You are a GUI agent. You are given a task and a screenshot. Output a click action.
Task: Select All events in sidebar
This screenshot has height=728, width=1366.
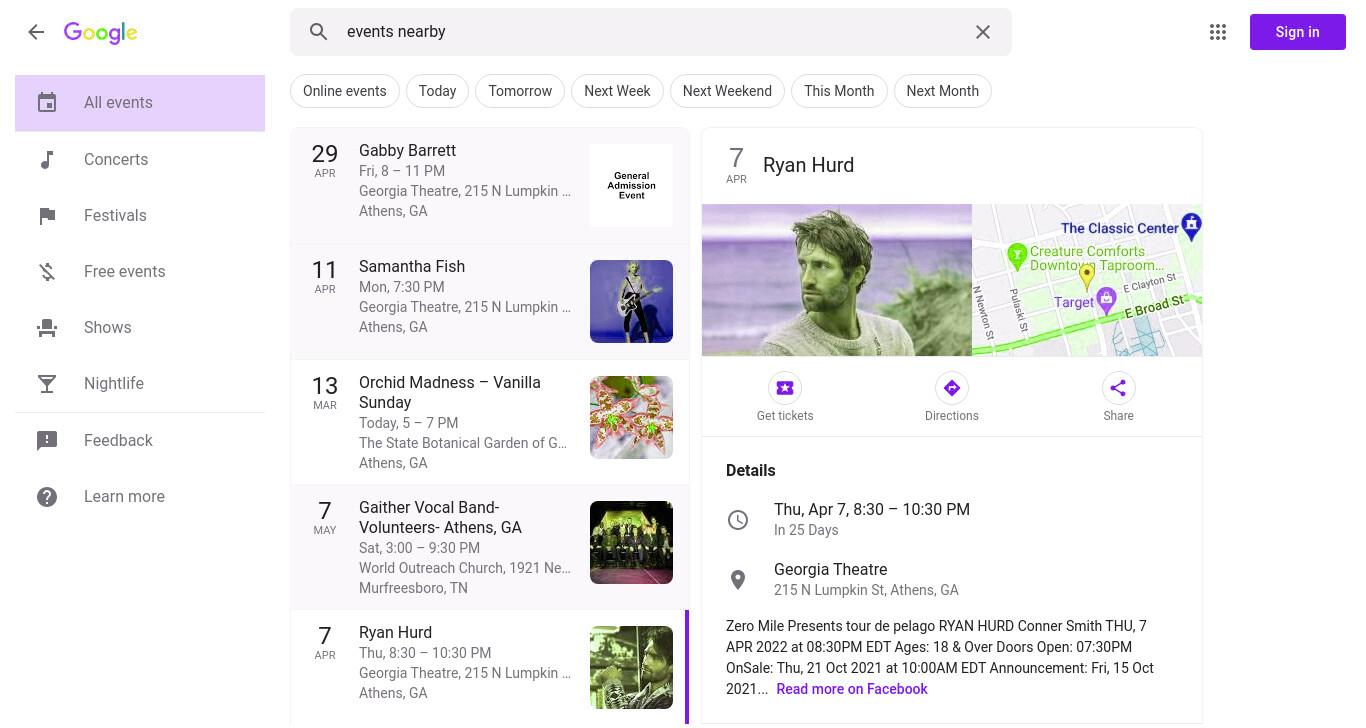pos(140,103)
